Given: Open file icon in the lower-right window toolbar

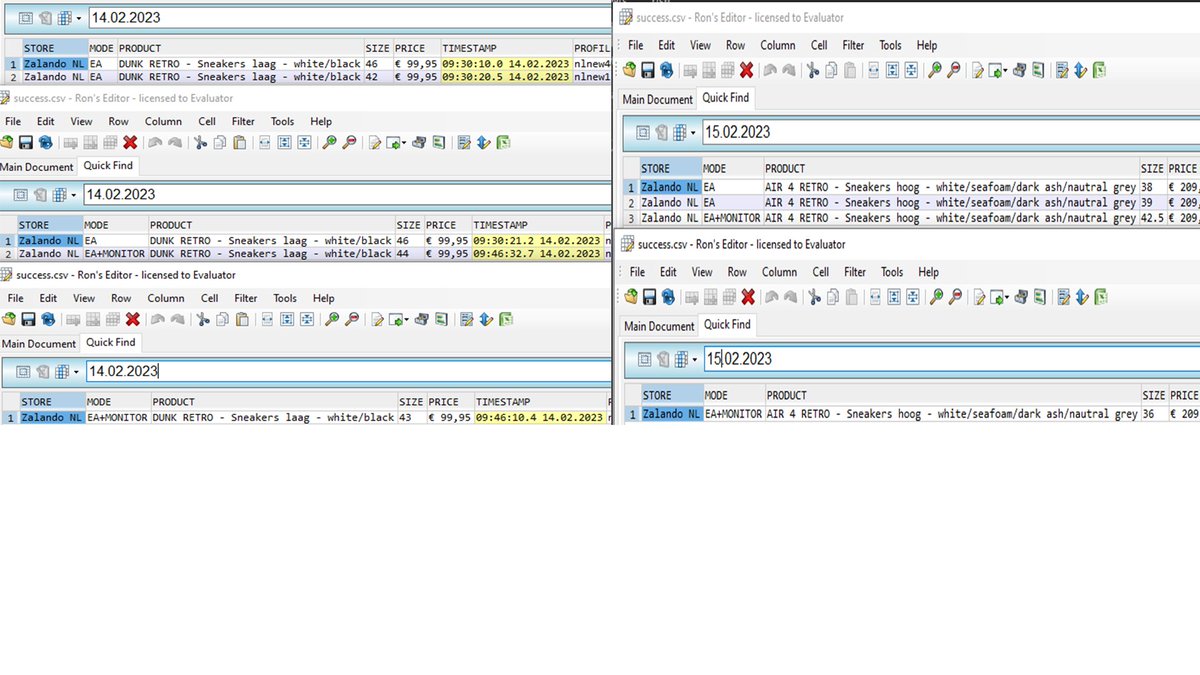Looking at the screenshot, I should 631,296.
